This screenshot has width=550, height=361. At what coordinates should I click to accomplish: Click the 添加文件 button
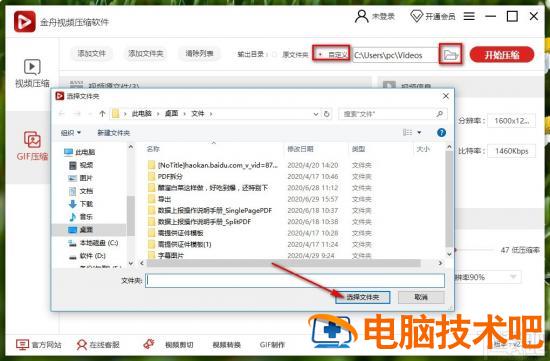[92, 54]
